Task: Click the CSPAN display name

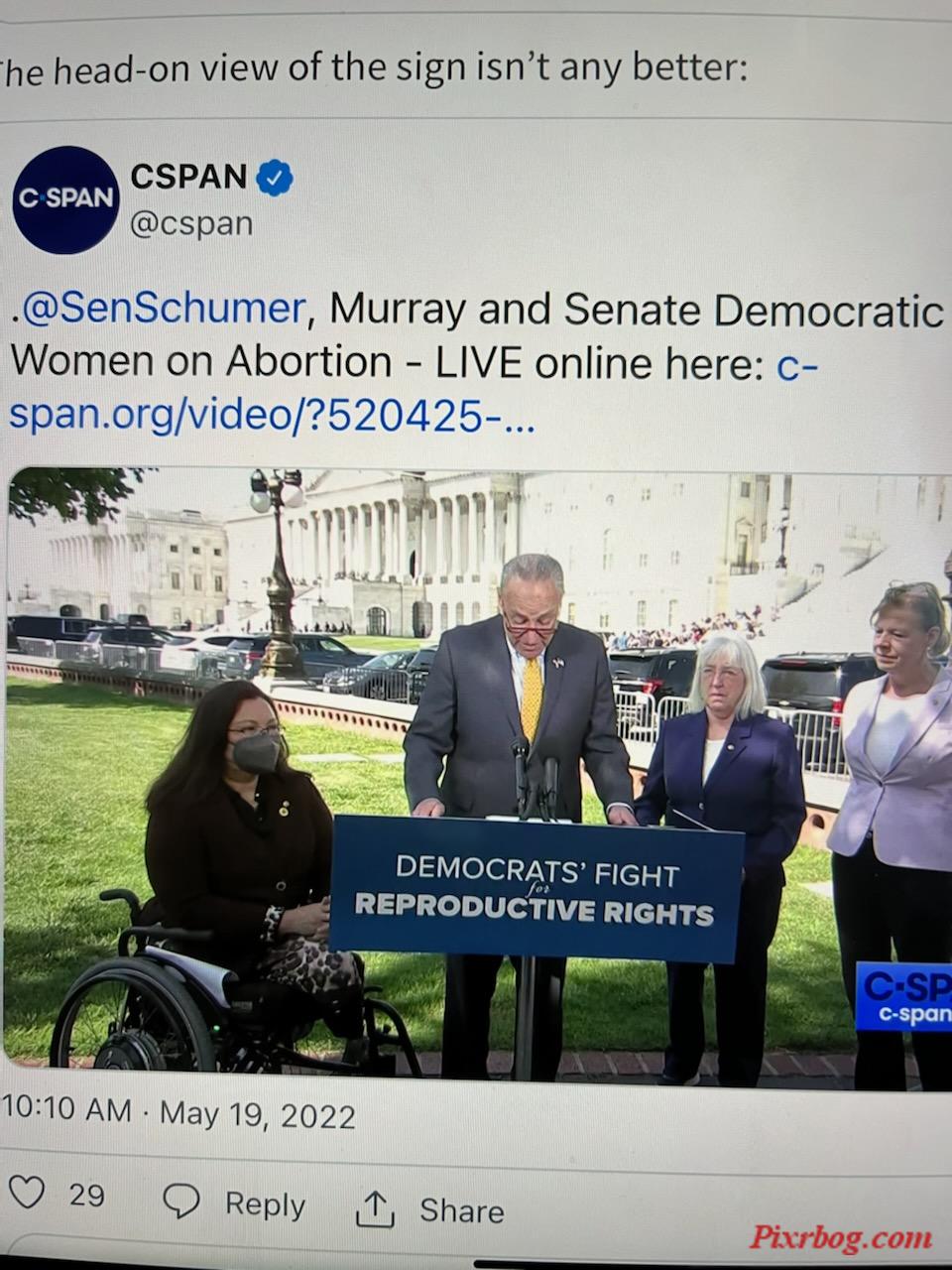Action: pyautogui.click(x=188, y=177)
